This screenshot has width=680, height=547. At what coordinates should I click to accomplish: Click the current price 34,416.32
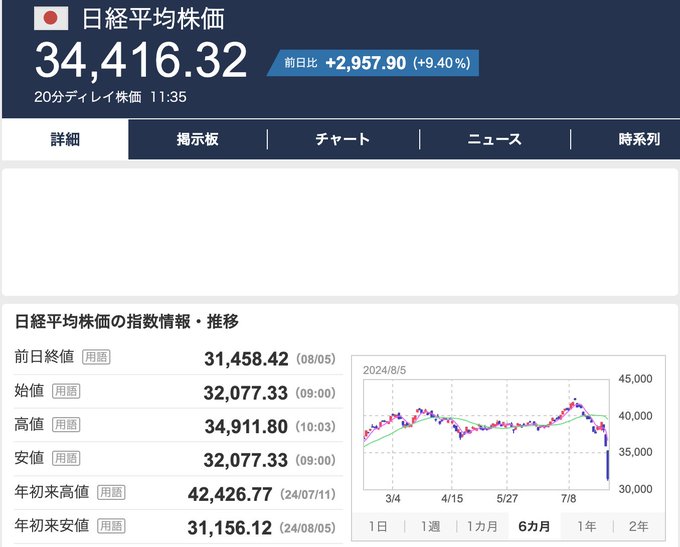[141, 60]
